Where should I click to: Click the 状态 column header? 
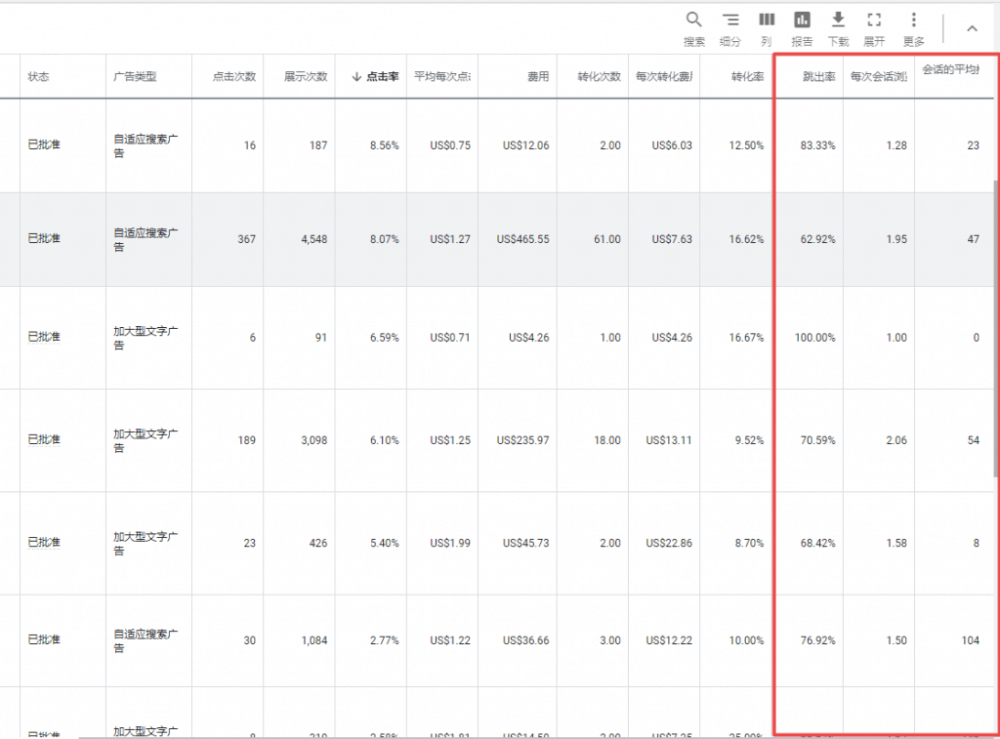(39, 77)
